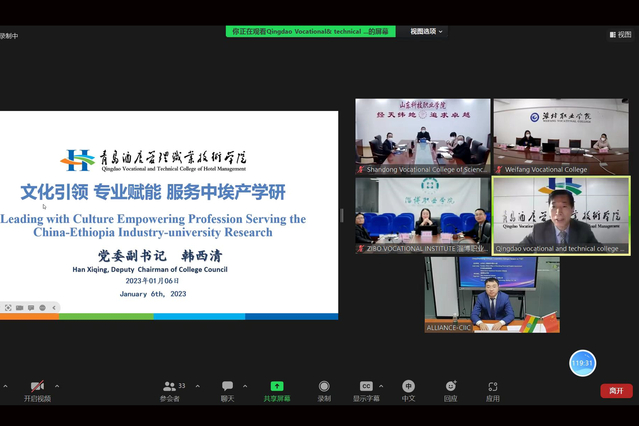Click the Start Video (开启视频) camera icon
The height and width of the screenshot is (426, 639).
click(37, 386)
